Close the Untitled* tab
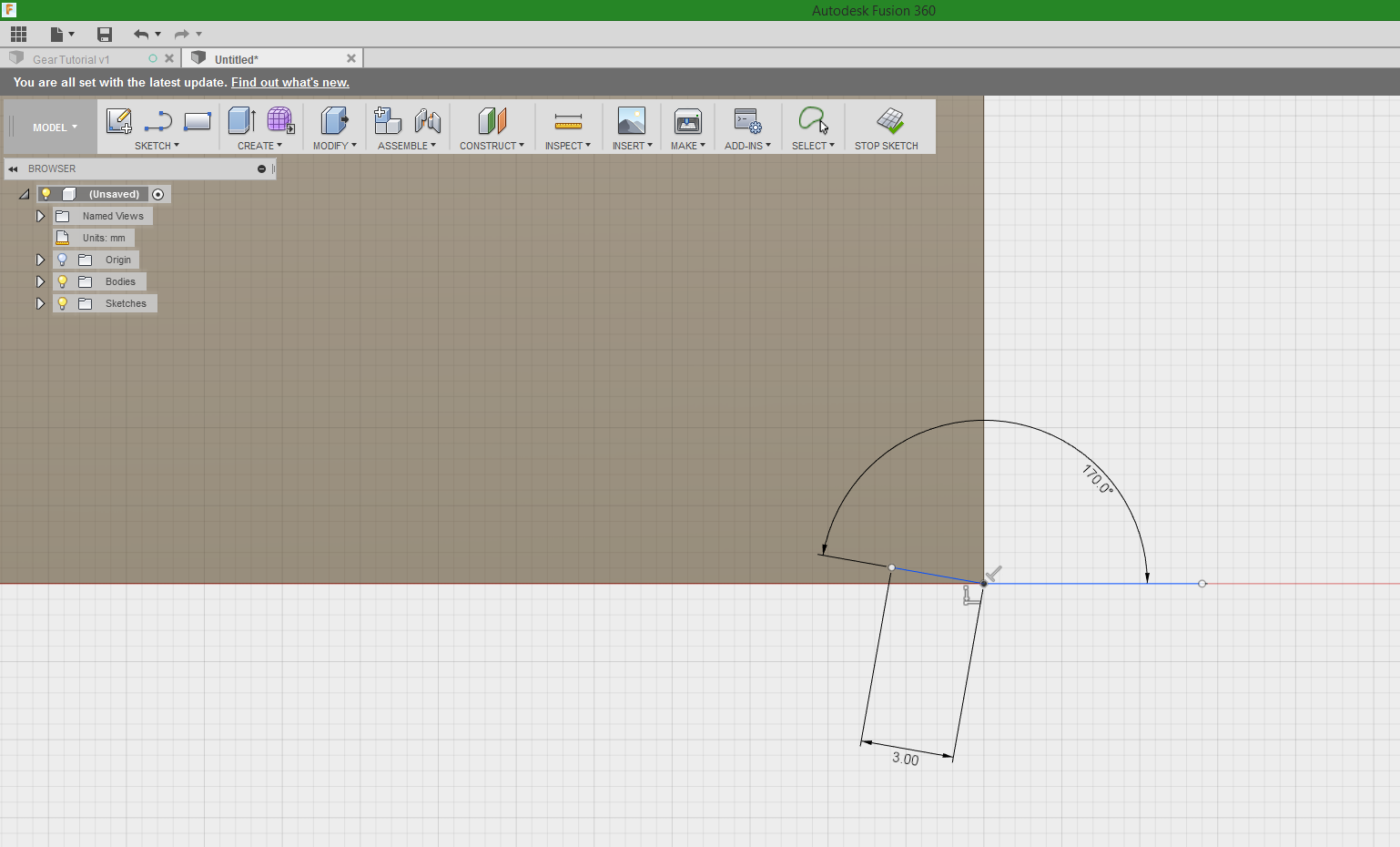The height and width of the screenshot is (847, 1400). 351,58
